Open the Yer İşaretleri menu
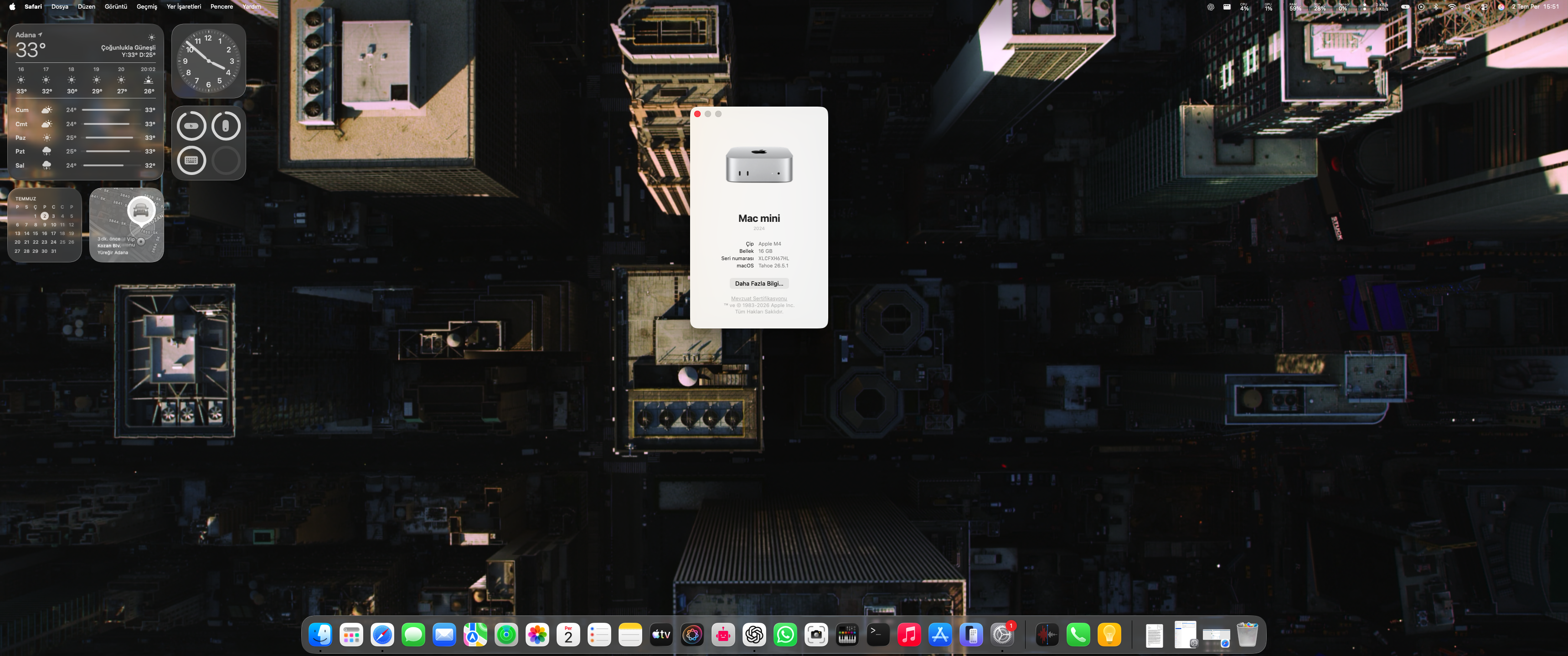Viewport: 1568px width, 656px height. click(184, 7)
